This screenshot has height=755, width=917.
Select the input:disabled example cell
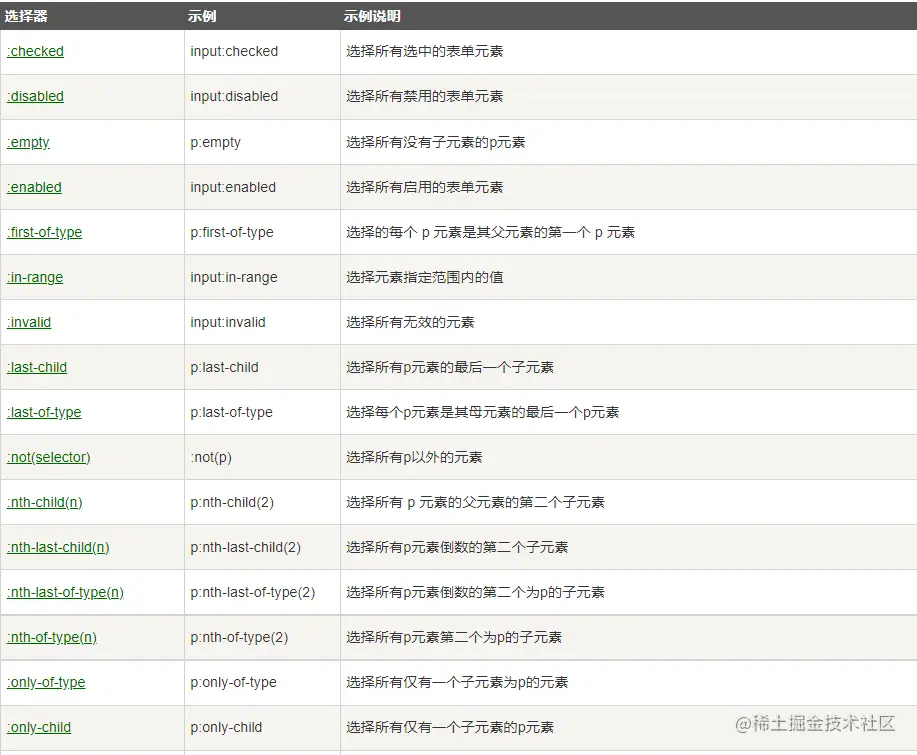(x=263, y=96)
